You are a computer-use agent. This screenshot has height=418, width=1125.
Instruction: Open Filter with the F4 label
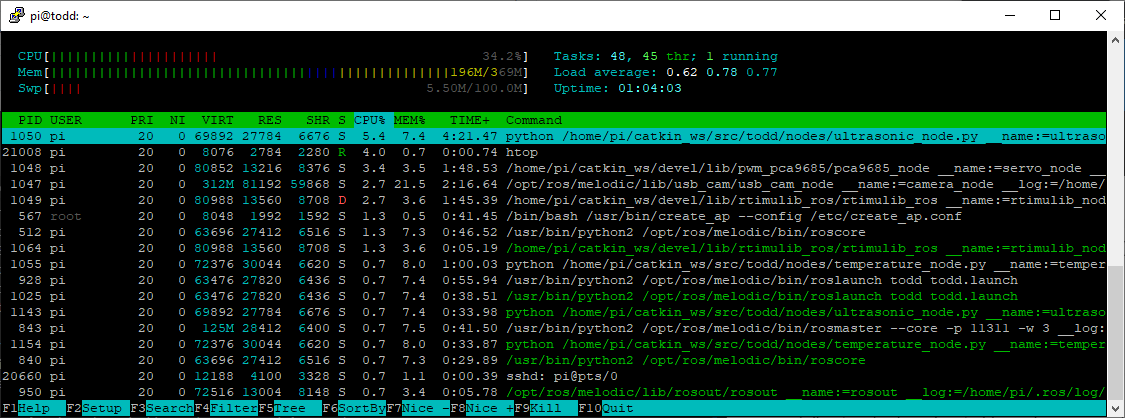point(226,409)
